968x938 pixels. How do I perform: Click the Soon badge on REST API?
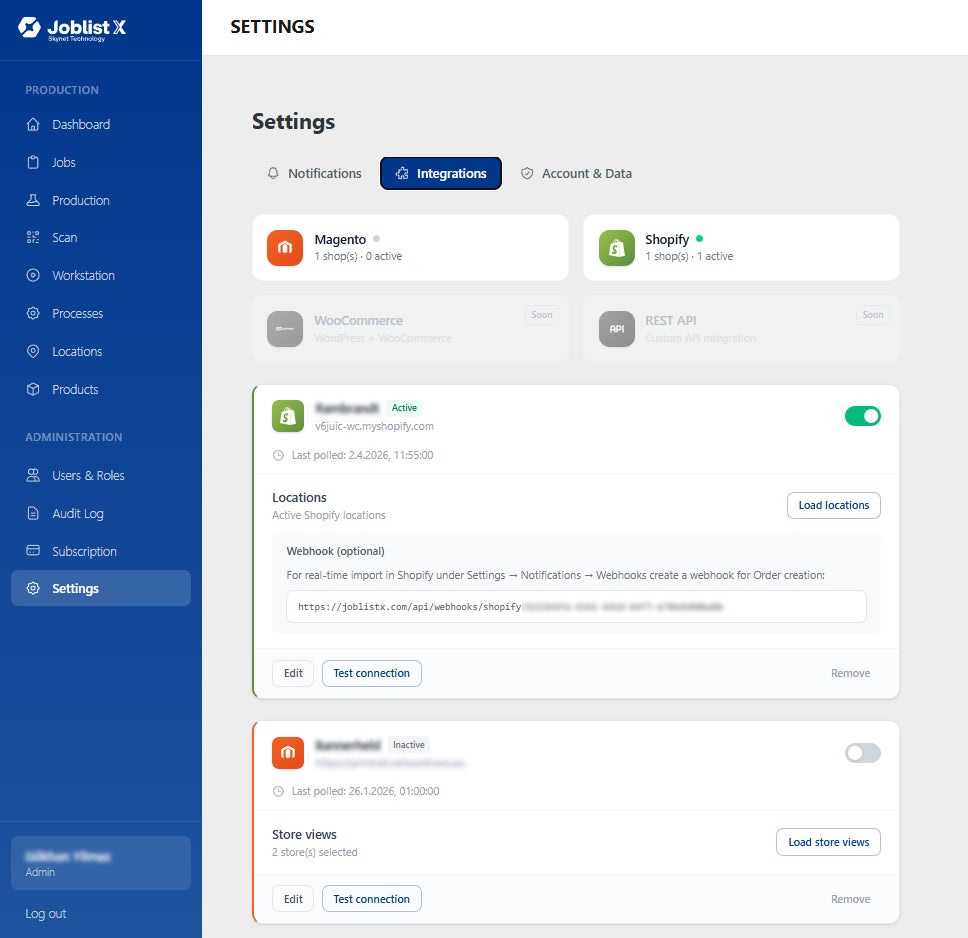pyautogui.click(x=873, y=315)
